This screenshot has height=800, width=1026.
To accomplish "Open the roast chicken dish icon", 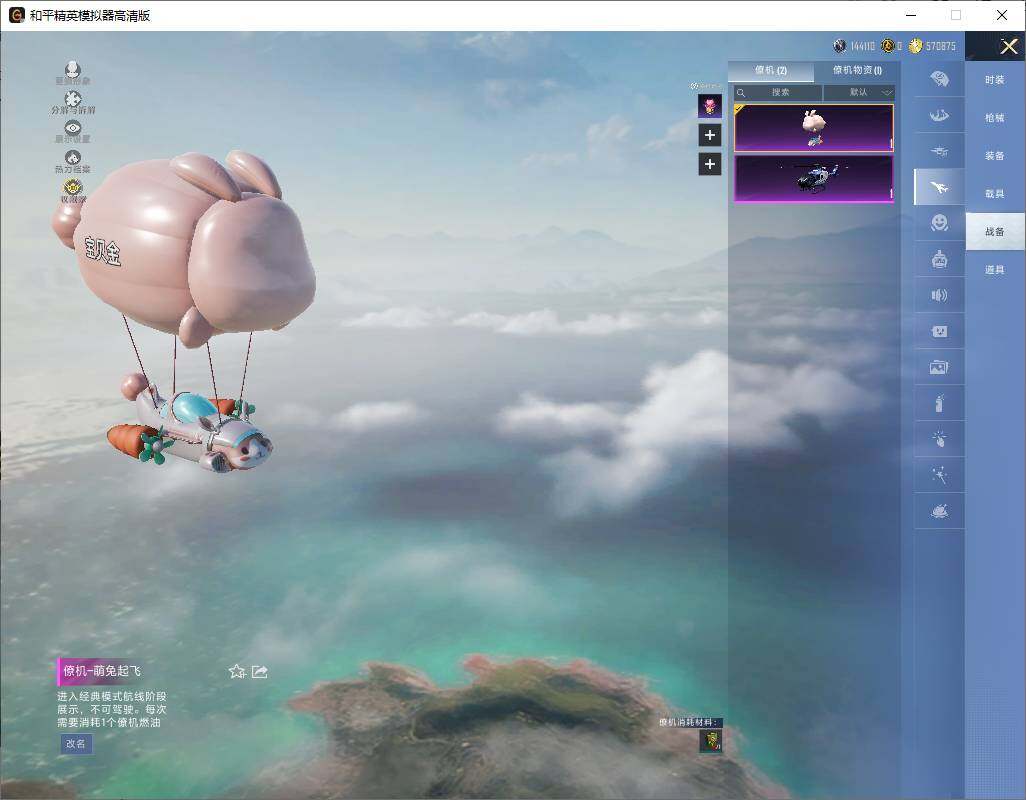I will tap(939, 511).
